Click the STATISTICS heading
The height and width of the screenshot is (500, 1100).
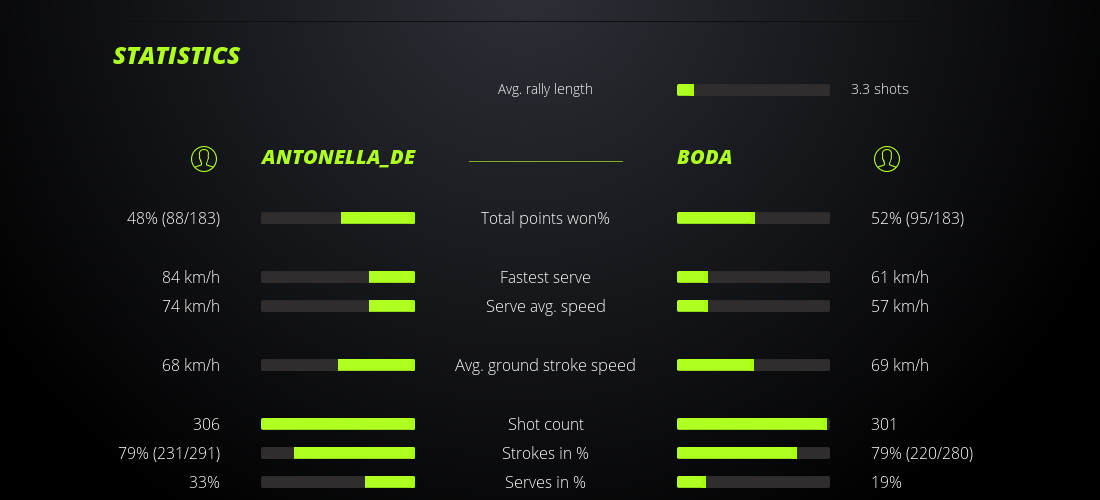pyautogui.click(x=177, y=55)
